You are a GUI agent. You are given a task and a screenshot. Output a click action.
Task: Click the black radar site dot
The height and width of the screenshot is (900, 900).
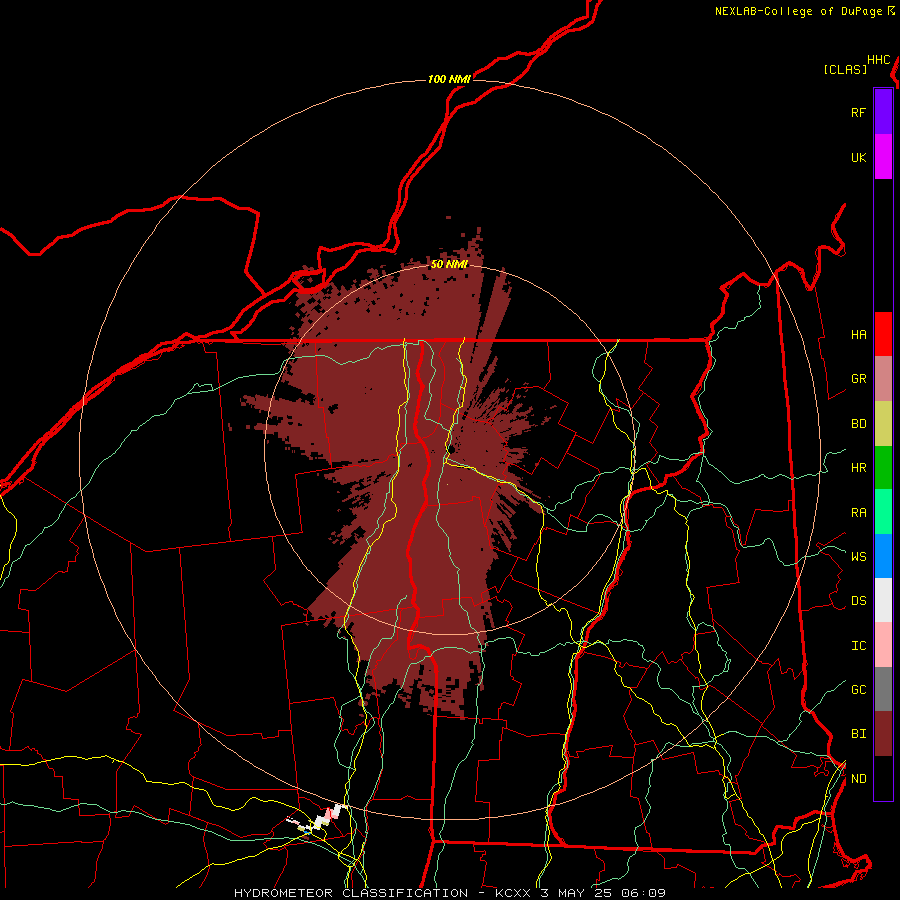pos(452,449)
